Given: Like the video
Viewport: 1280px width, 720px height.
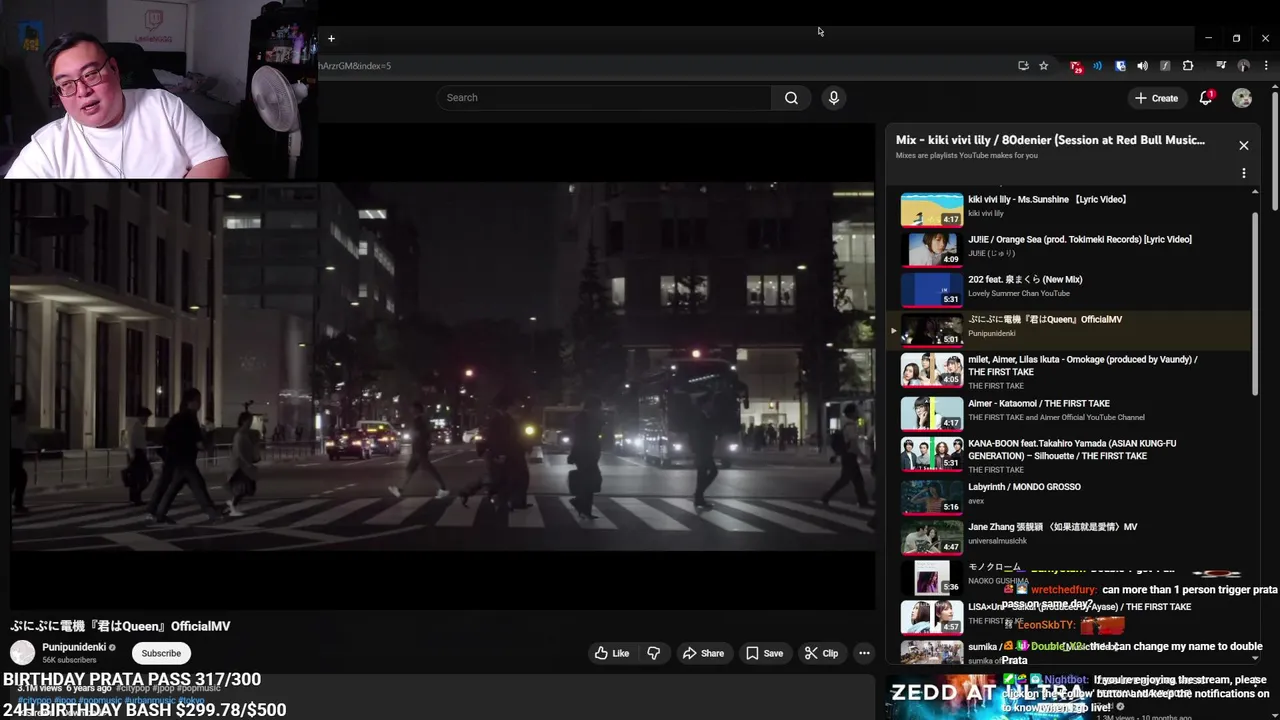Looking at the screenshot, I should click(612, 653).
